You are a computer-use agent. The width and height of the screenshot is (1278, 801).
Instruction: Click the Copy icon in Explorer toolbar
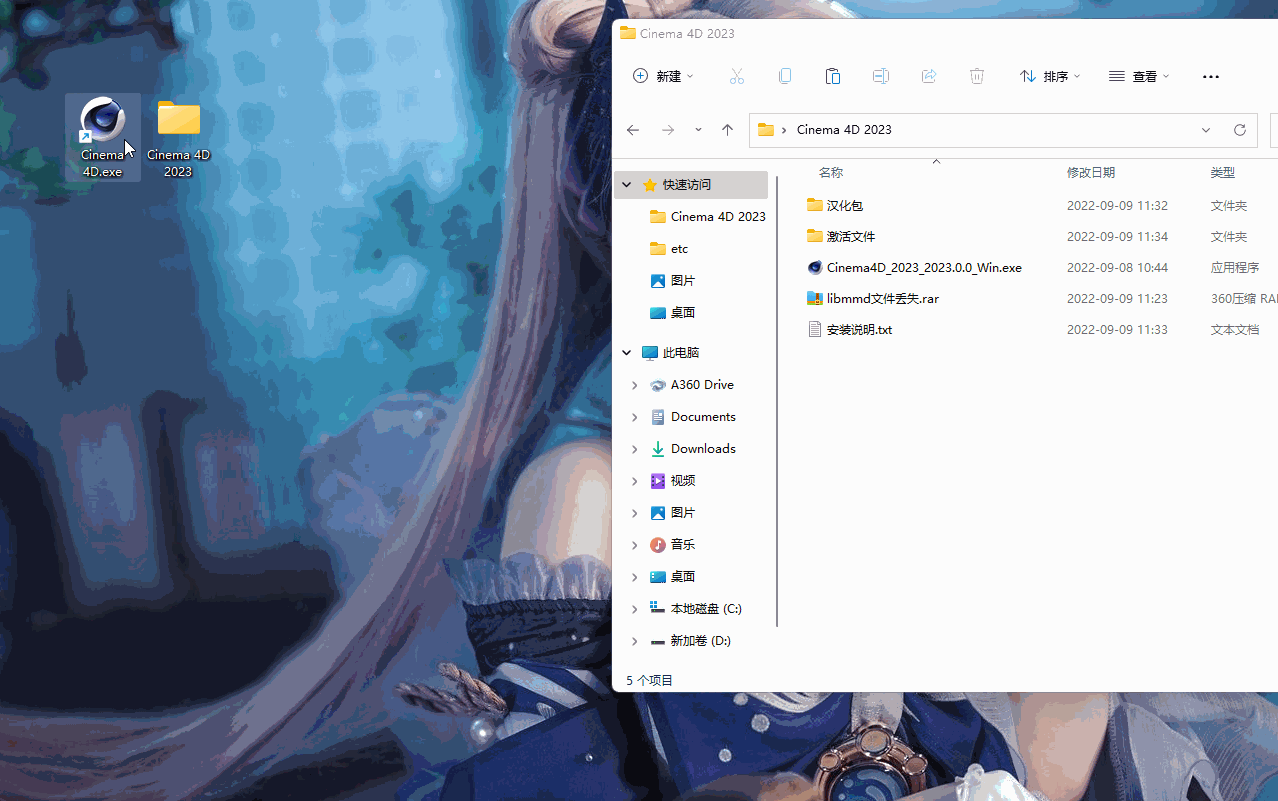coord(785,76)
